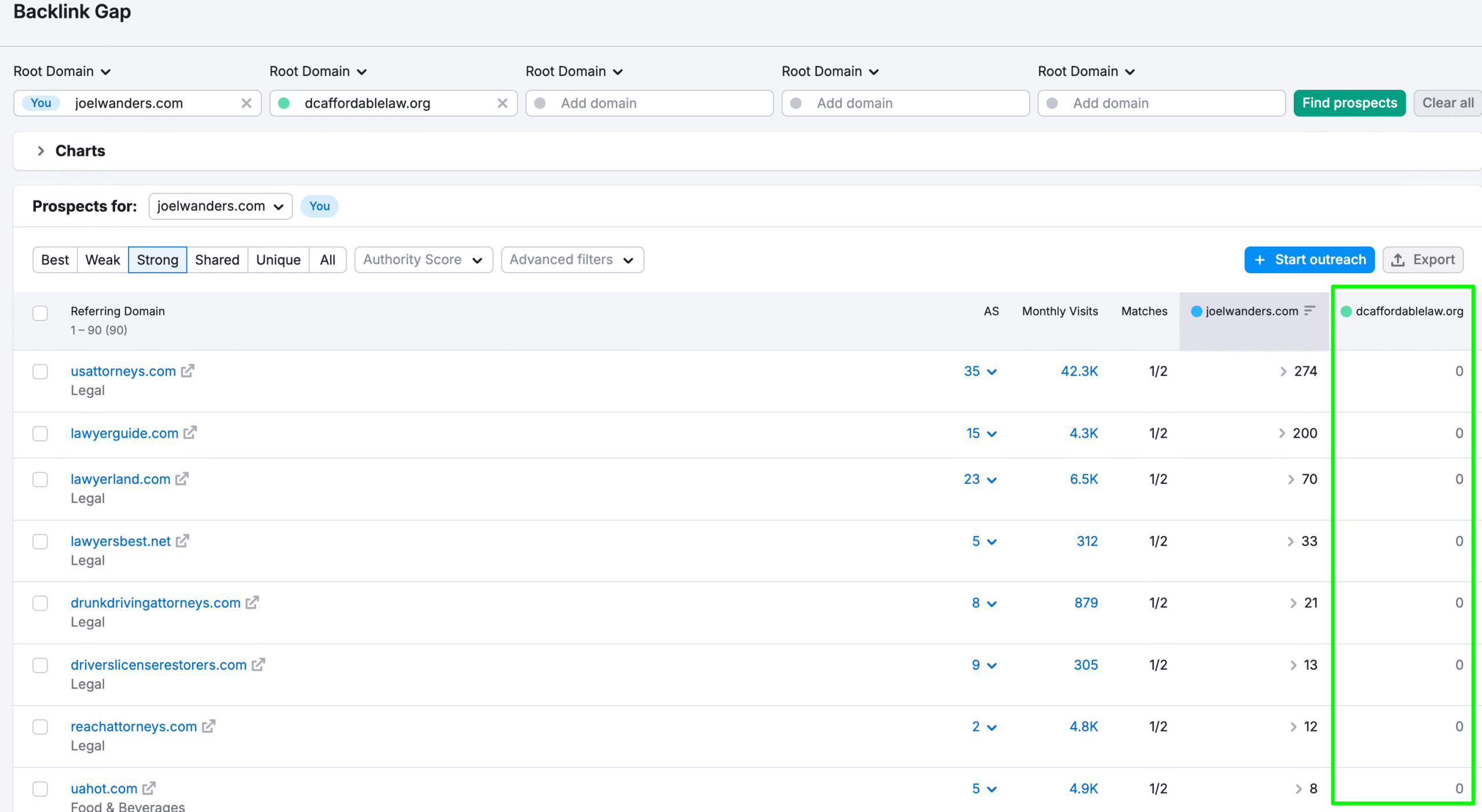Viewport: 1482px width, 812px height.
Task: Toggle the select-all header checkbox
Action: [40, 313]
